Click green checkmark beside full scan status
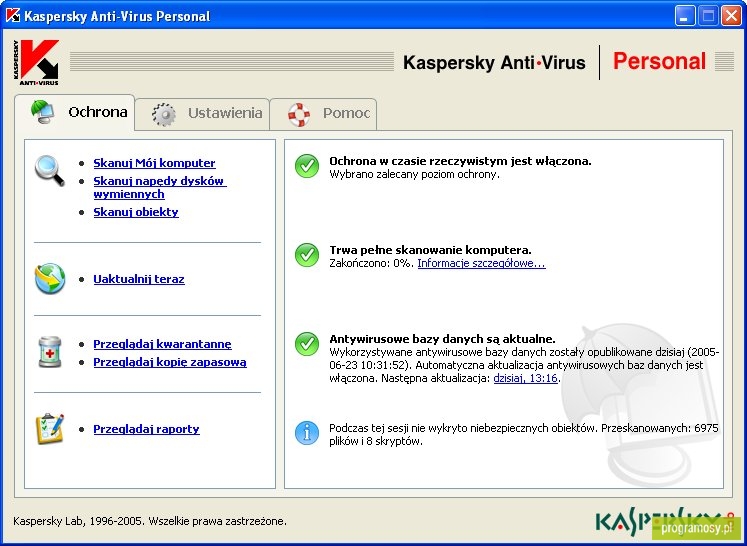 click(x=307, y=255)
